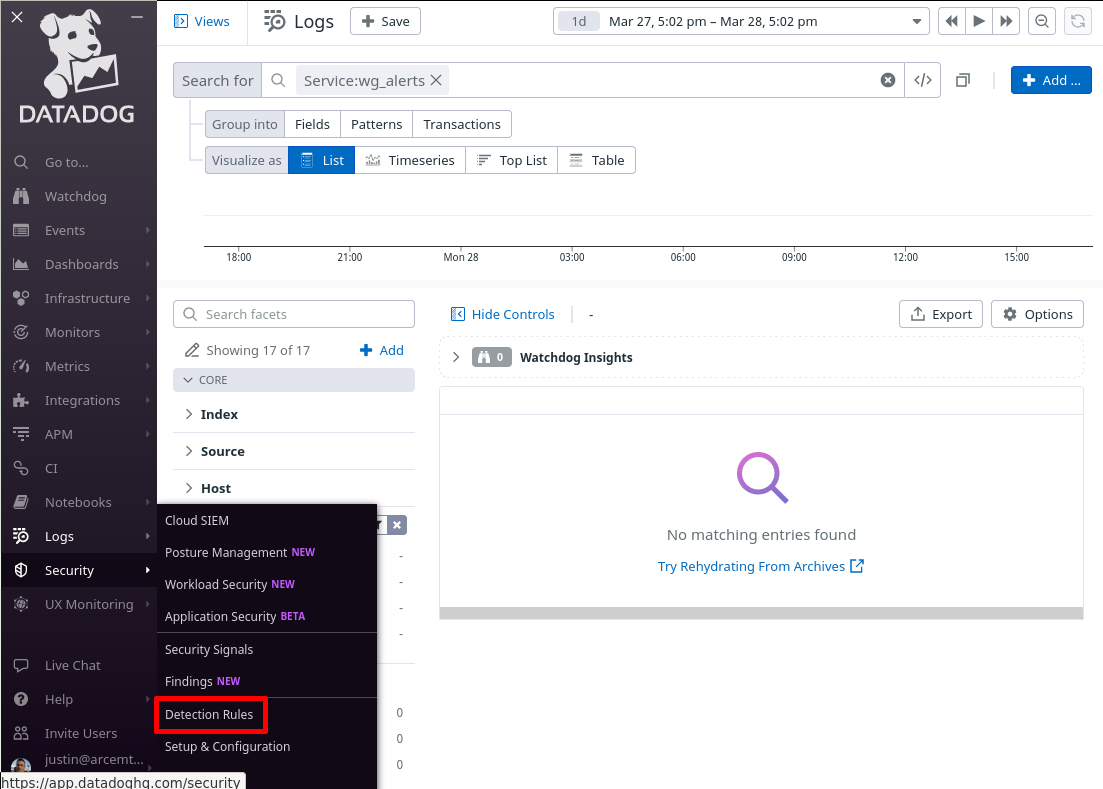Open Notebooks from the sidebar
The height and width of the screenshot is (789, 1103).
78,503
